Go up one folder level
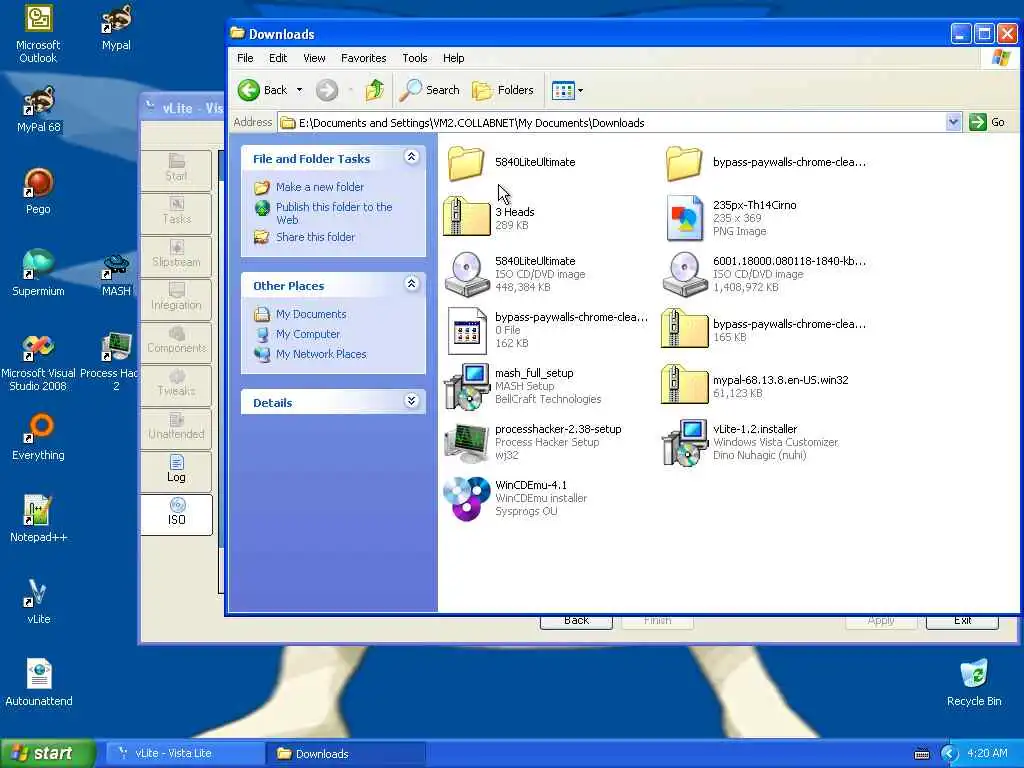 point(375,90)
